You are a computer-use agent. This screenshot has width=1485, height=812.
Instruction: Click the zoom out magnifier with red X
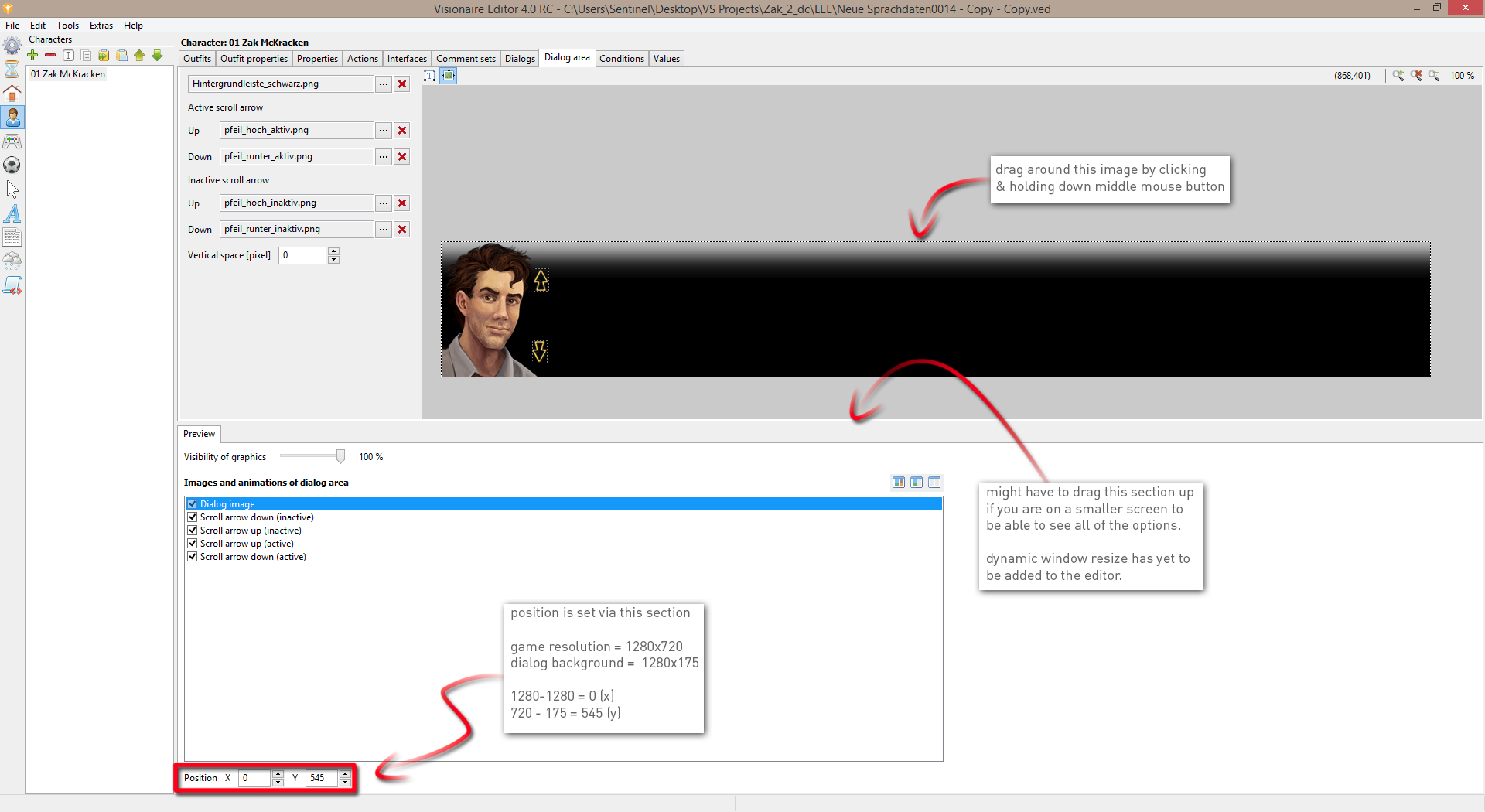(1417, 76)
